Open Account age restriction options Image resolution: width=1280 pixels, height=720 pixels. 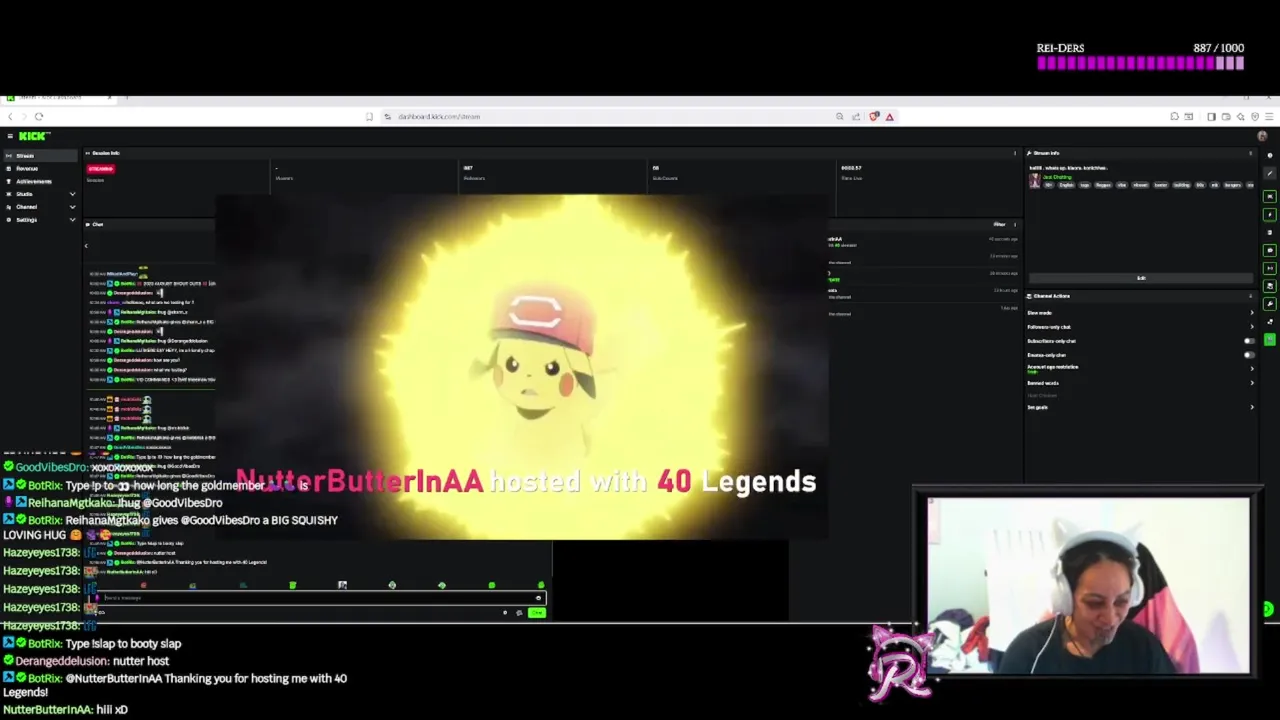(x=1252, y=369)
